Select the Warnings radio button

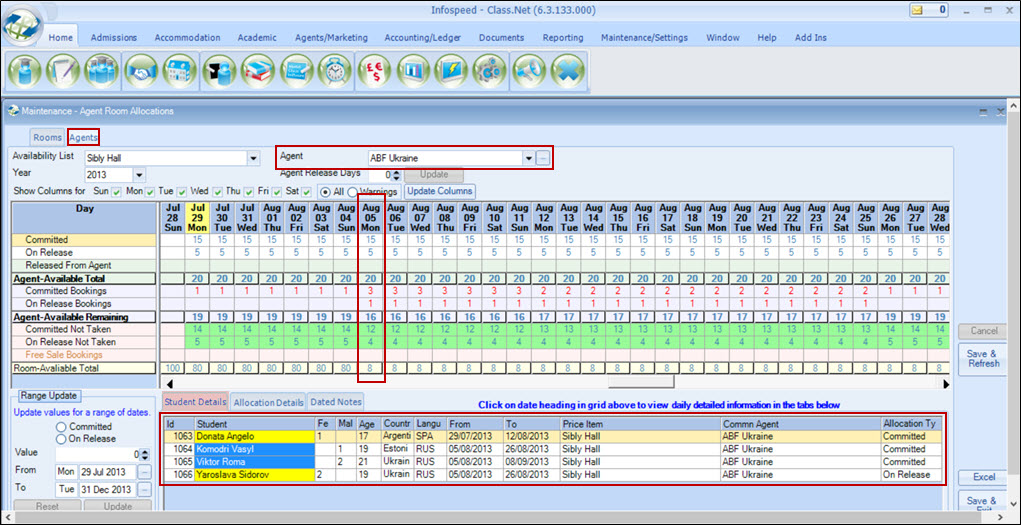353,191
